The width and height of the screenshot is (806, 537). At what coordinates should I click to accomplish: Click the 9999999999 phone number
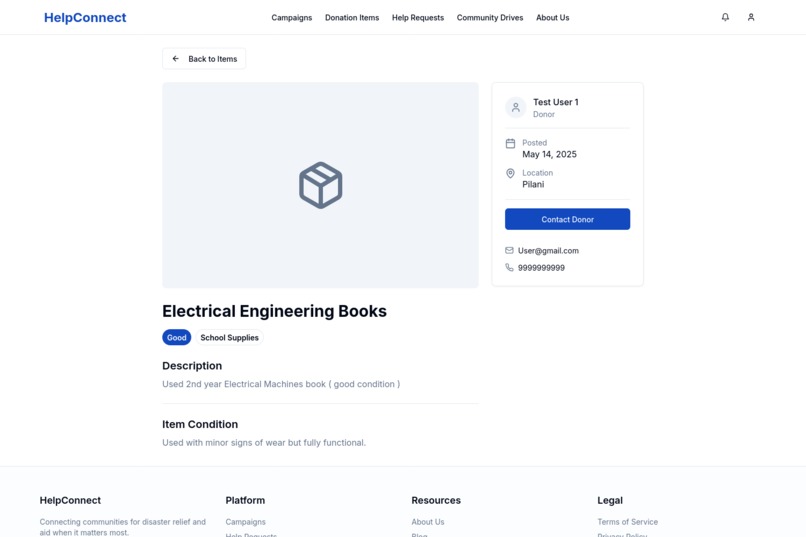pyautogui.click(x=541, y=268)
